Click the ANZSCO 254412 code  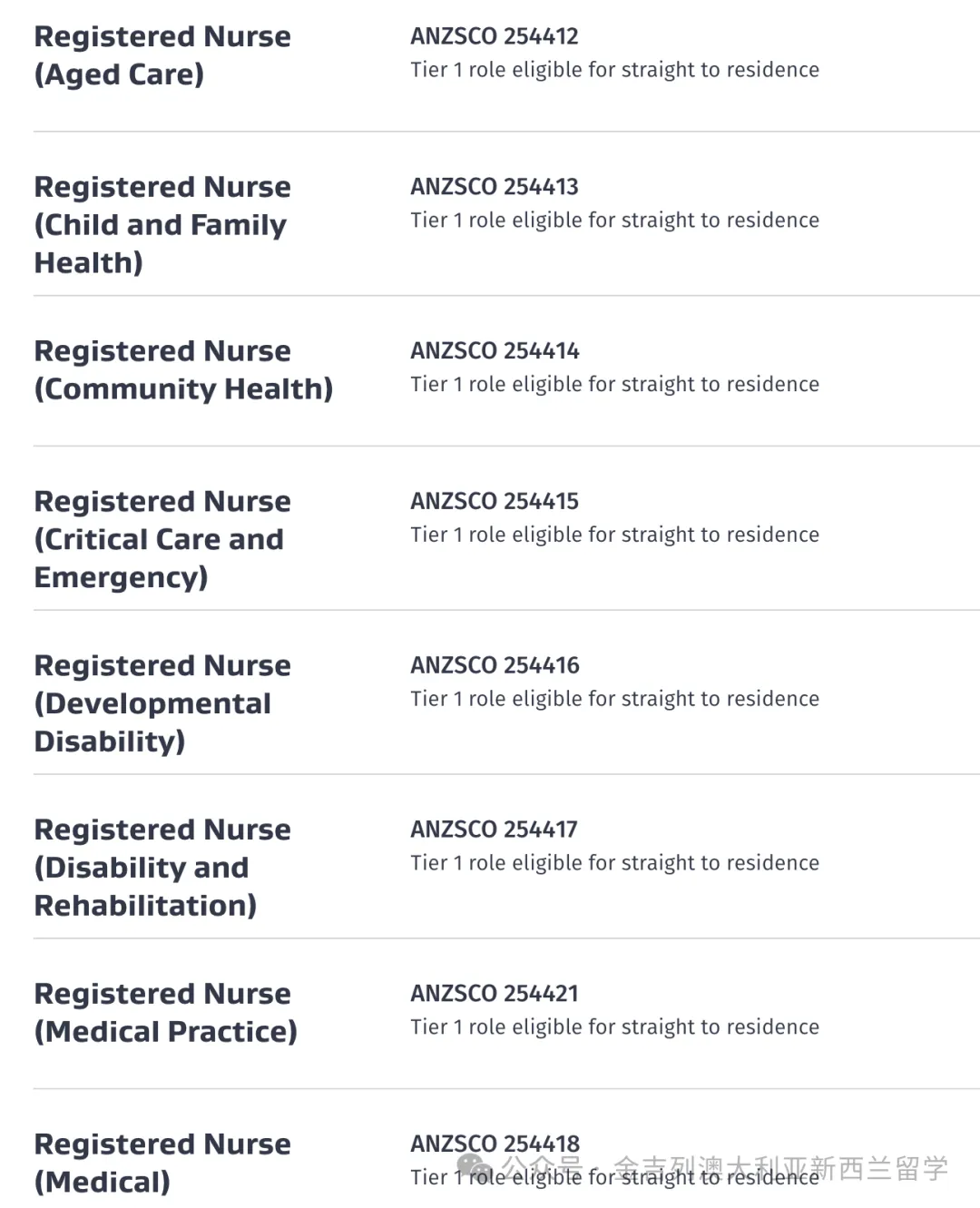click(495, 36)
